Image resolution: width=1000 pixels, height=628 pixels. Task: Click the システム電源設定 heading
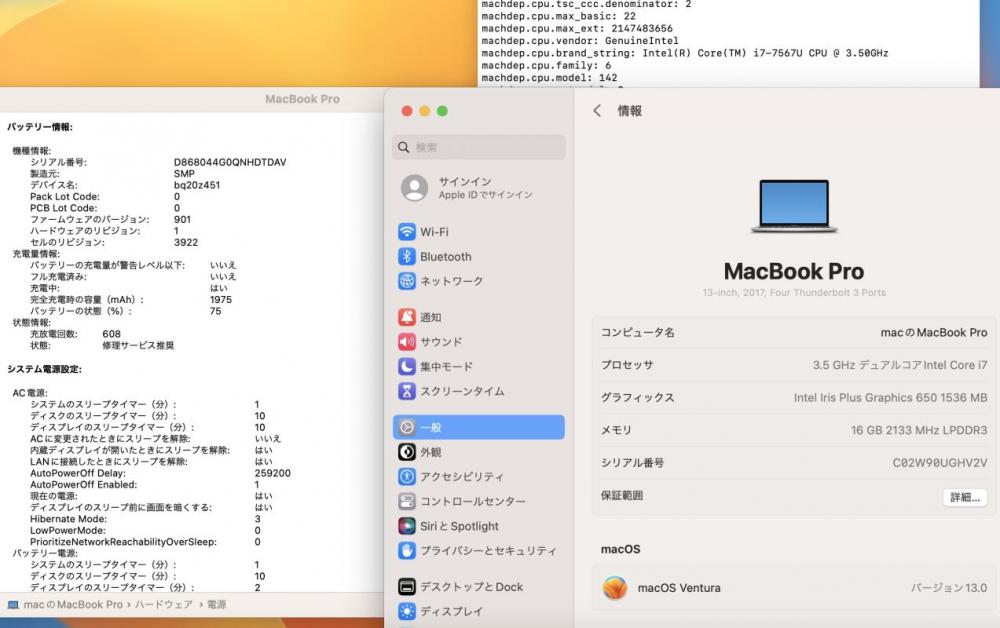44,369
